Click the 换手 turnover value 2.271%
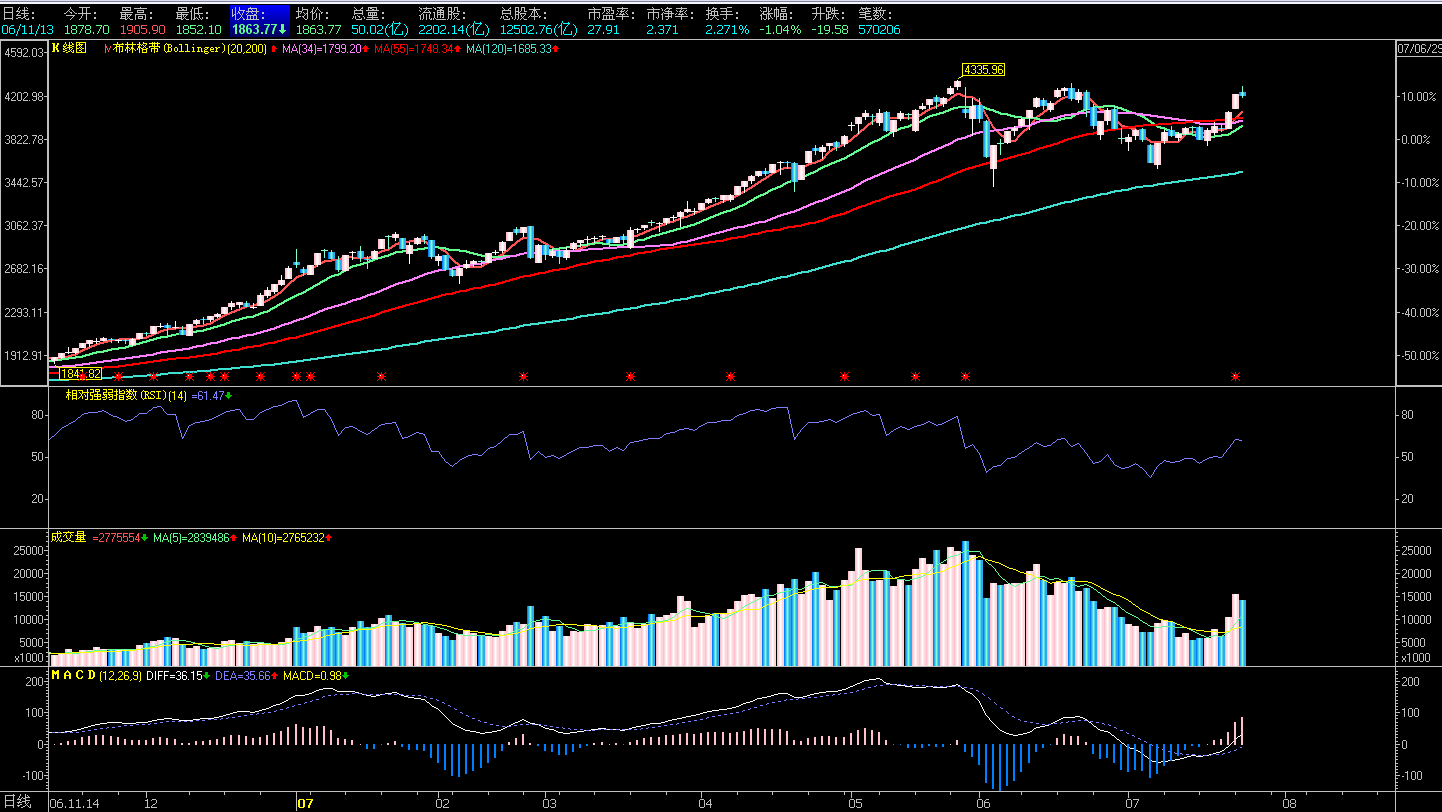The image size is (1442, 812). (x=727, y=30)
